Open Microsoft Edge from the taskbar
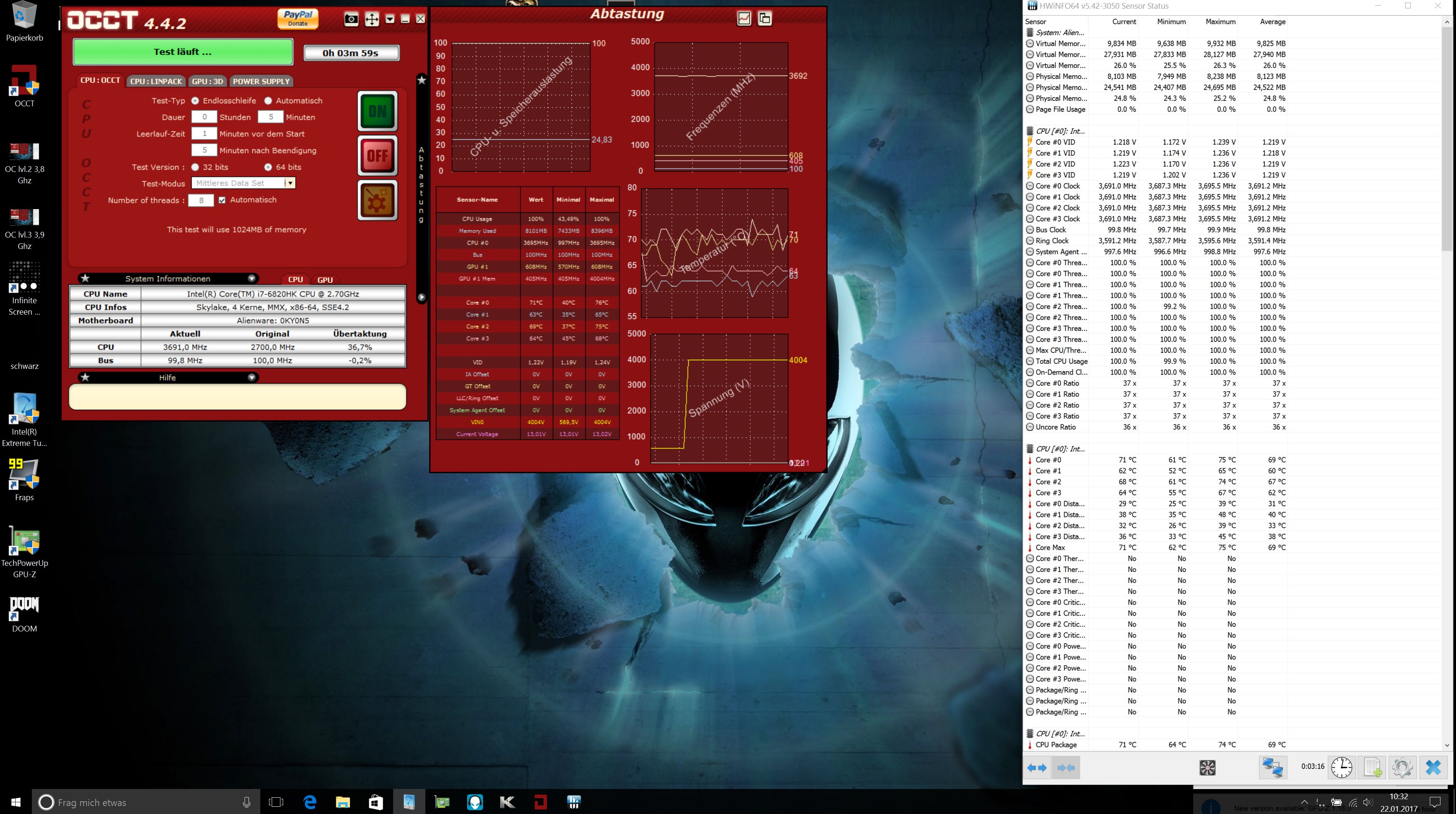Viewport: 1456px width, 814px height. (x=310, y=801)
